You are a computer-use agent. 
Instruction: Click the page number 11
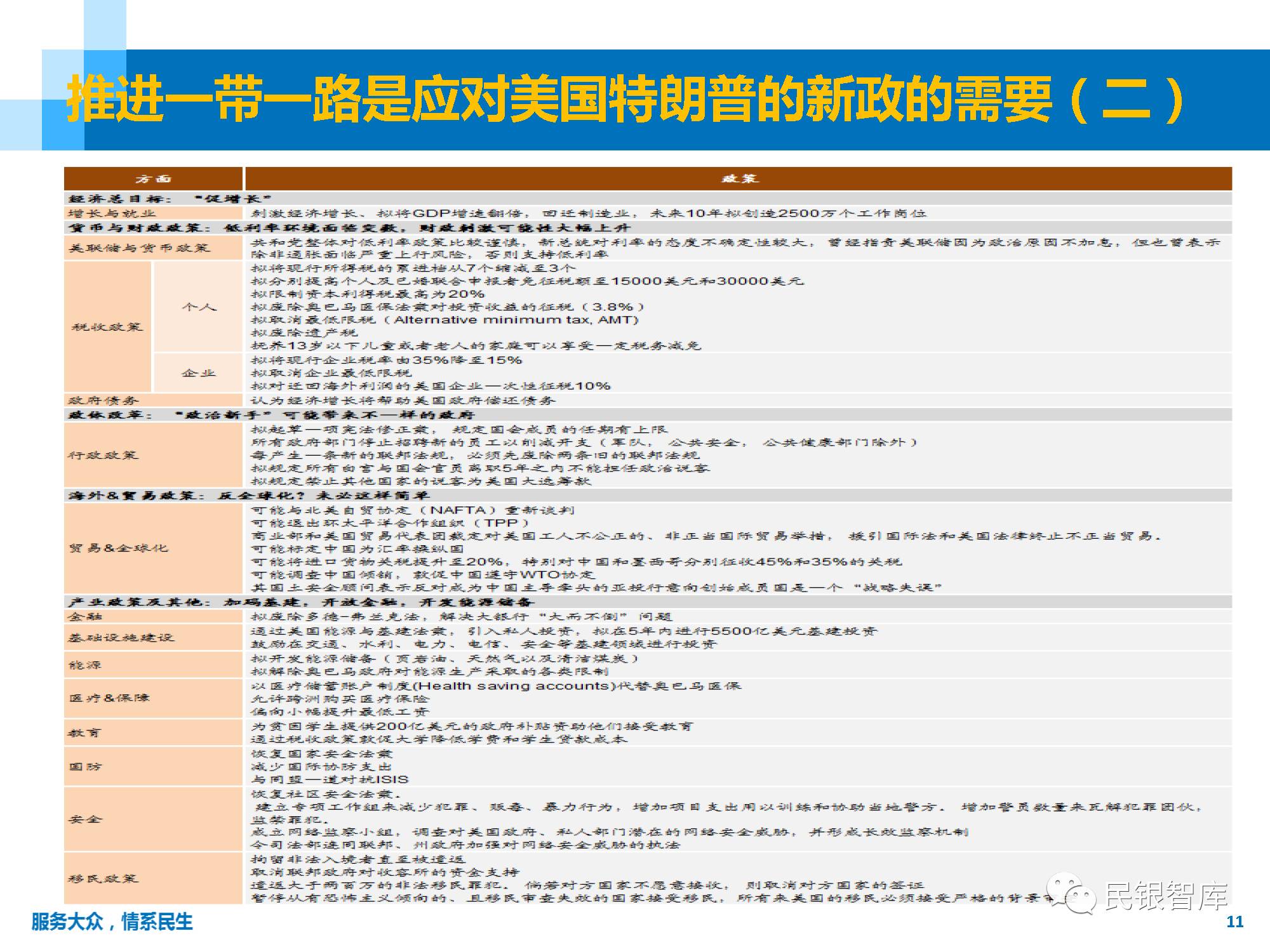[1234, 922]
